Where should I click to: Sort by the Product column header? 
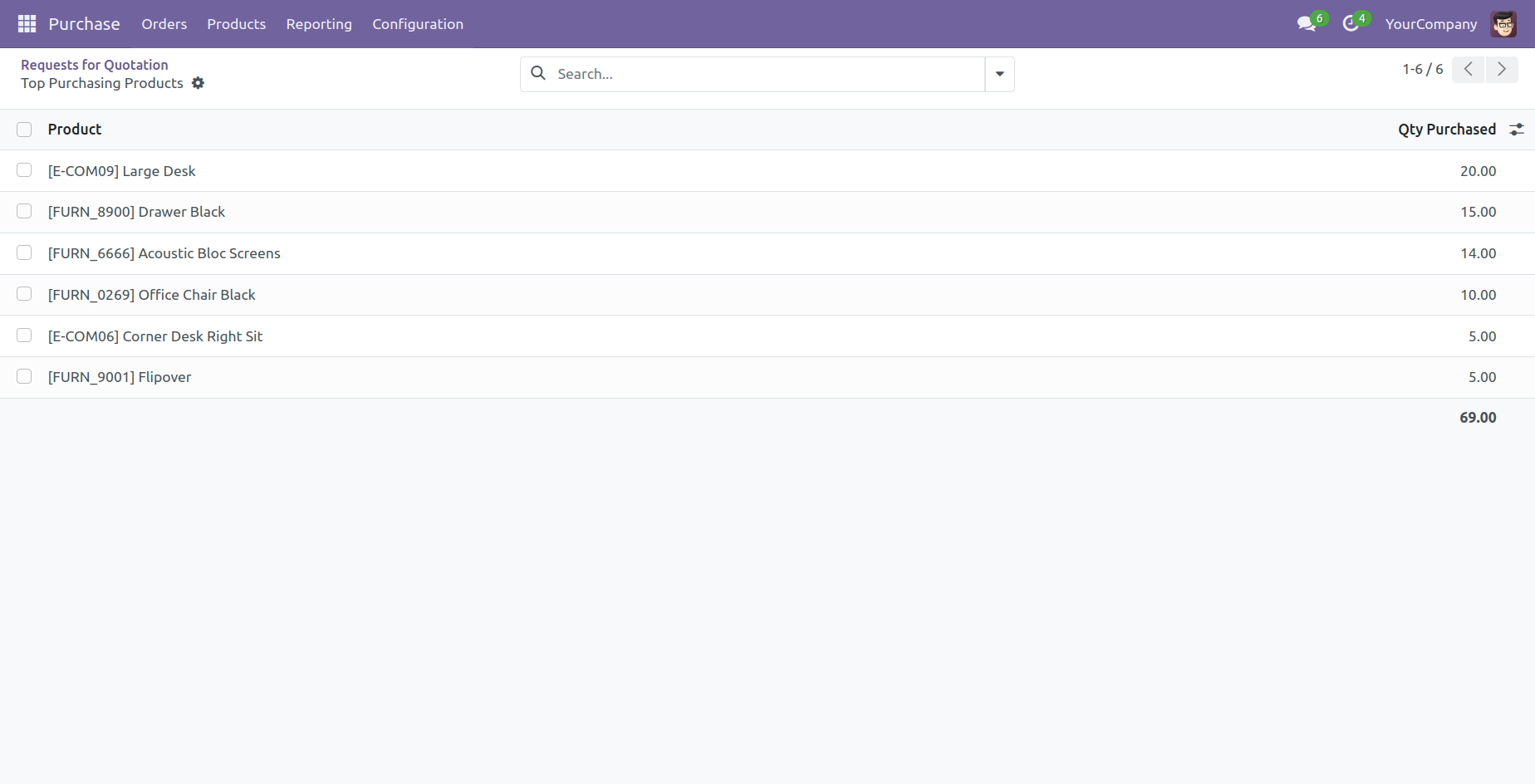(x=75, y=130)
